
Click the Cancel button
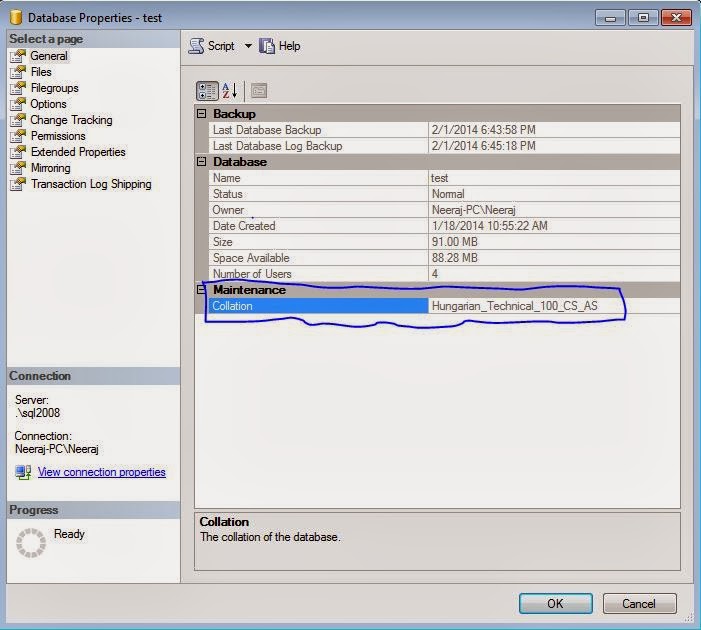(639, 604)
